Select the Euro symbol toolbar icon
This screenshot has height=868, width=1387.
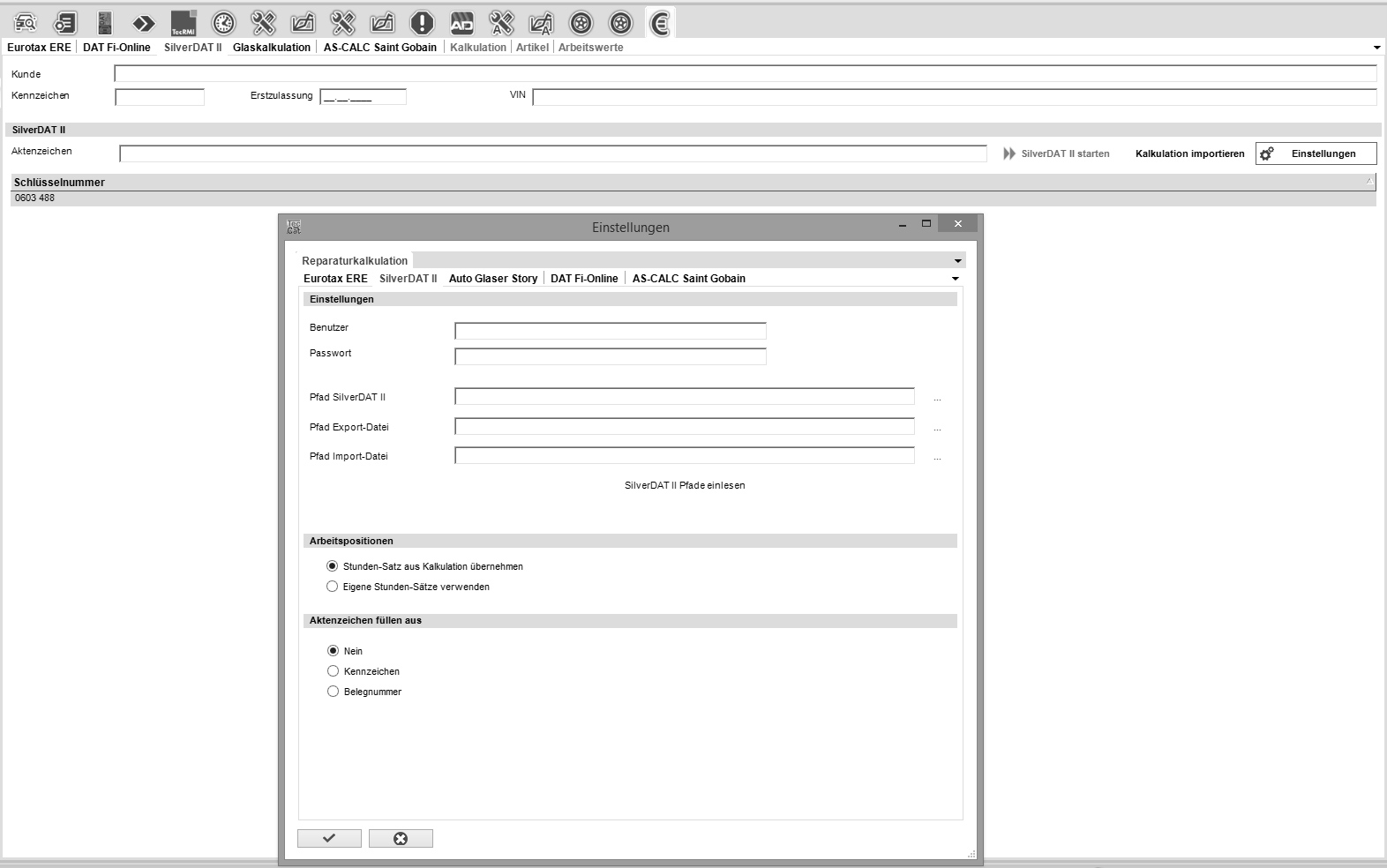pos(660,23)
